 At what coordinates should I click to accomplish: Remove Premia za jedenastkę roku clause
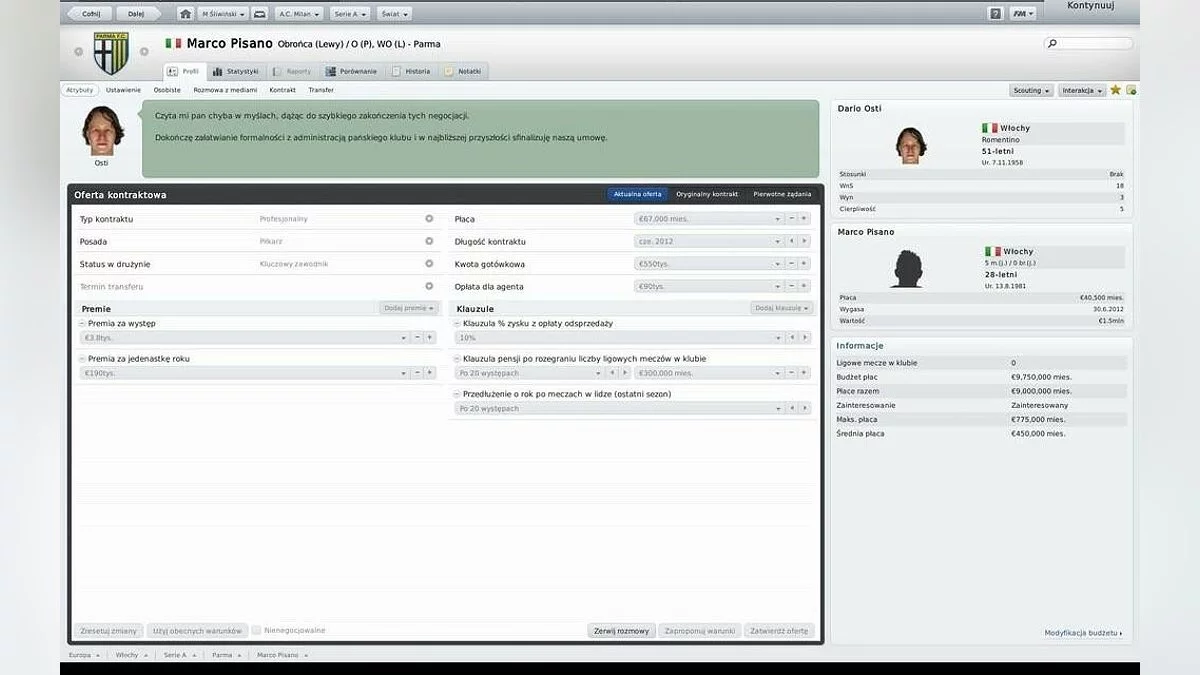82,359
